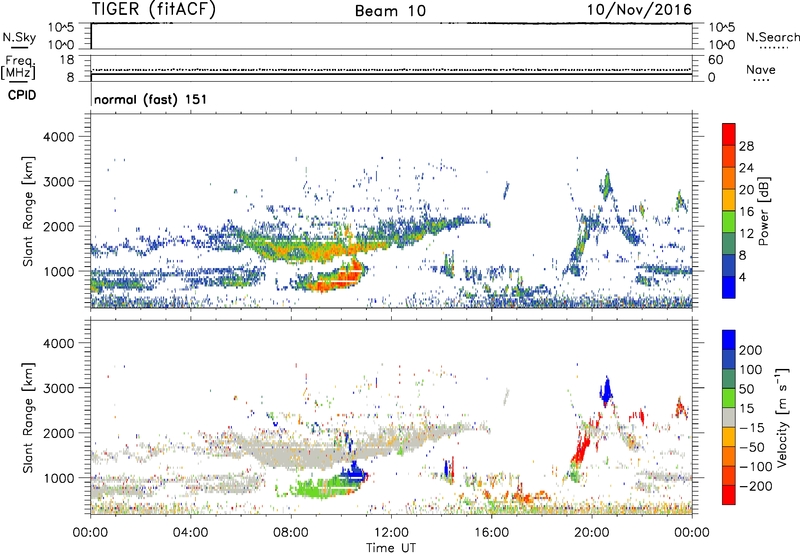Click the -100 label on Velocity colorbar

[x=756, y=467]
